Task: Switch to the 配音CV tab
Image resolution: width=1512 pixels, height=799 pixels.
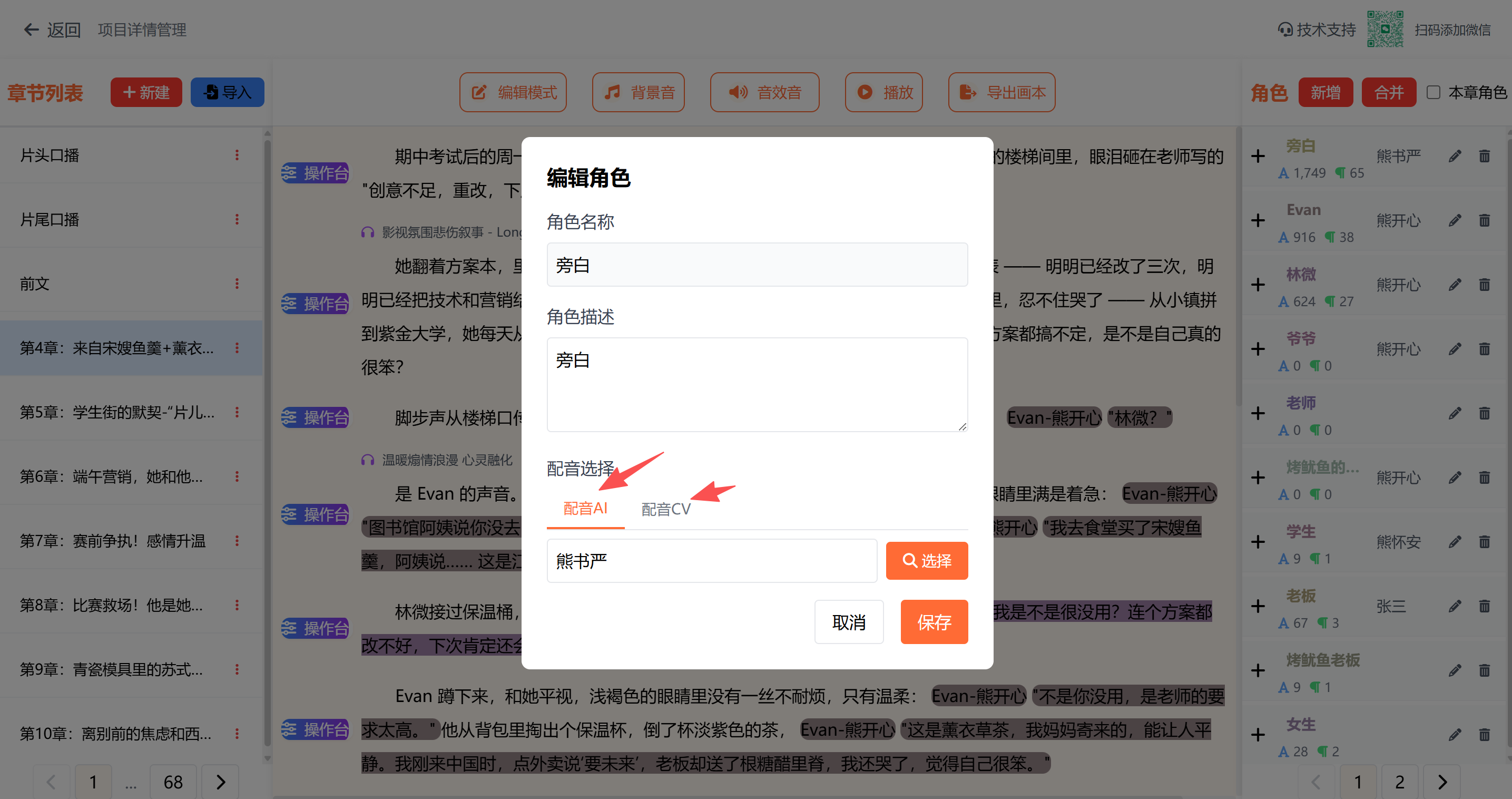Action: click(x=665, y=509)
